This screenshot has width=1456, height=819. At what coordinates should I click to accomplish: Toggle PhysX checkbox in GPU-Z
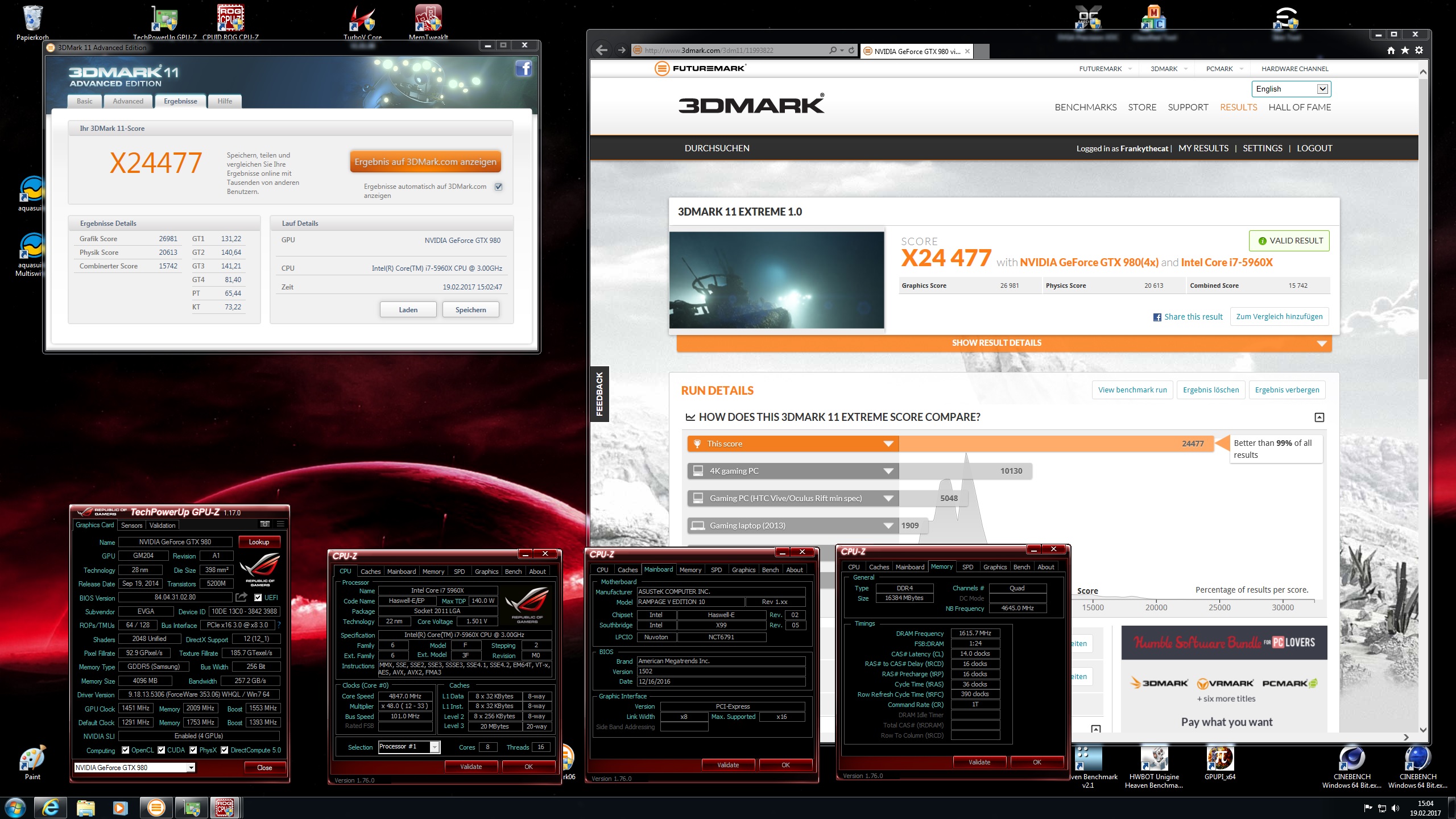point(193,750)
